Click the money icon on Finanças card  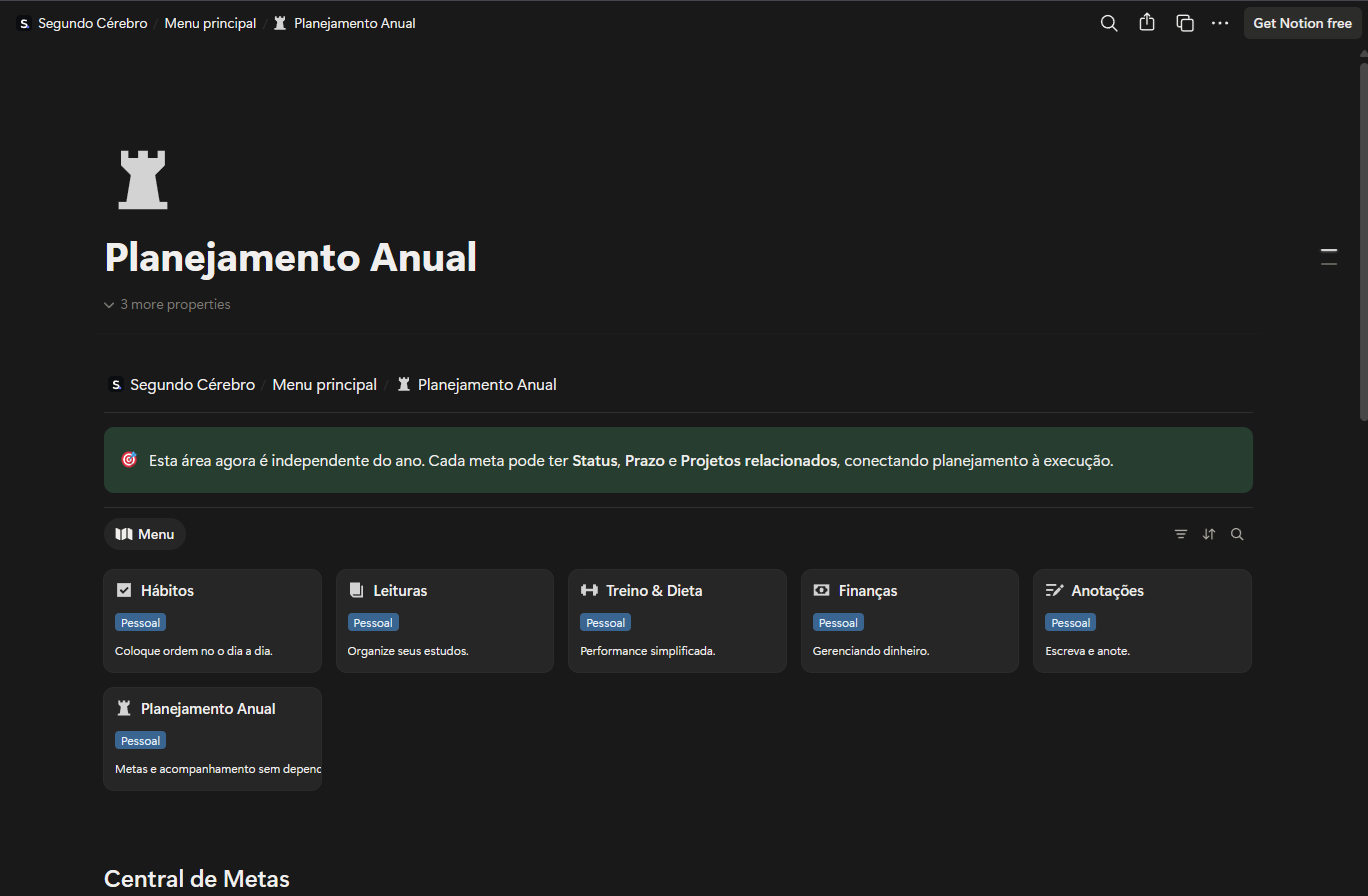(x=821, y=590)
